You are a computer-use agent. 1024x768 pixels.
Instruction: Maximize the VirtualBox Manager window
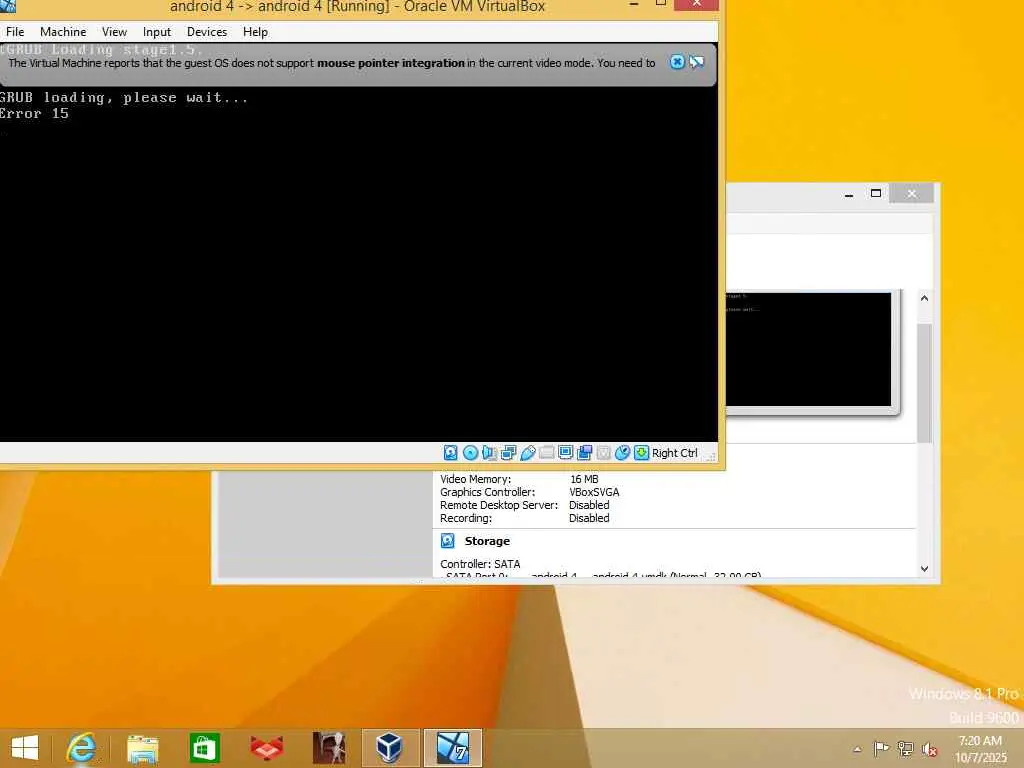(876, 193)
